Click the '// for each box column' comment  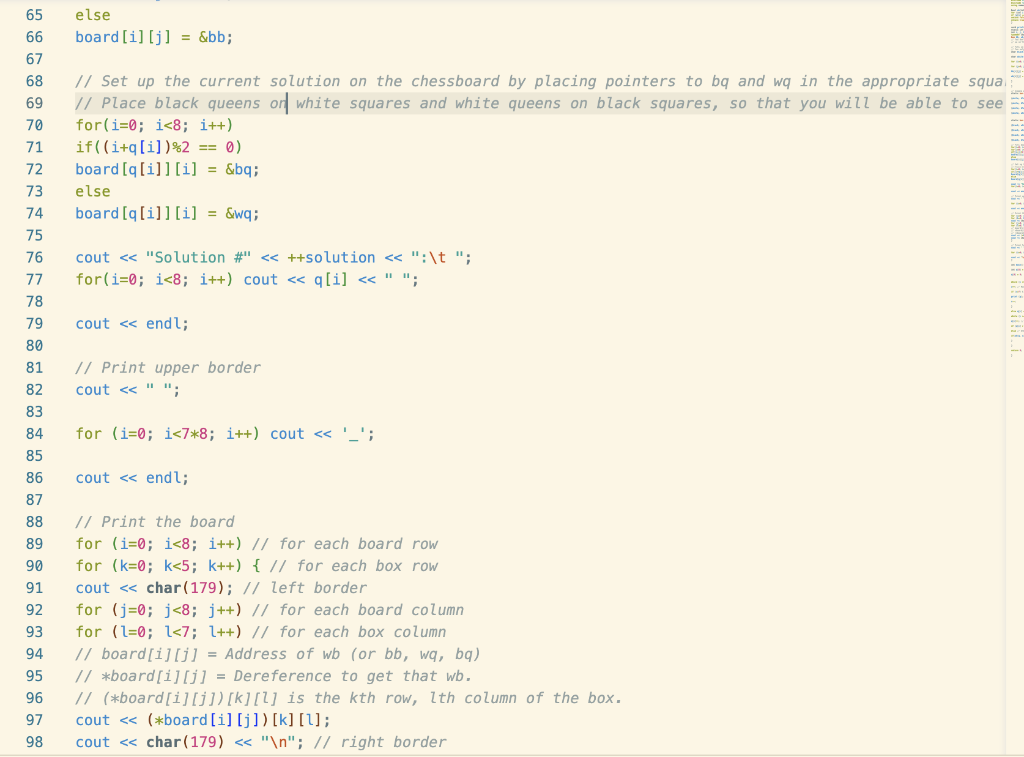[349, 632]
